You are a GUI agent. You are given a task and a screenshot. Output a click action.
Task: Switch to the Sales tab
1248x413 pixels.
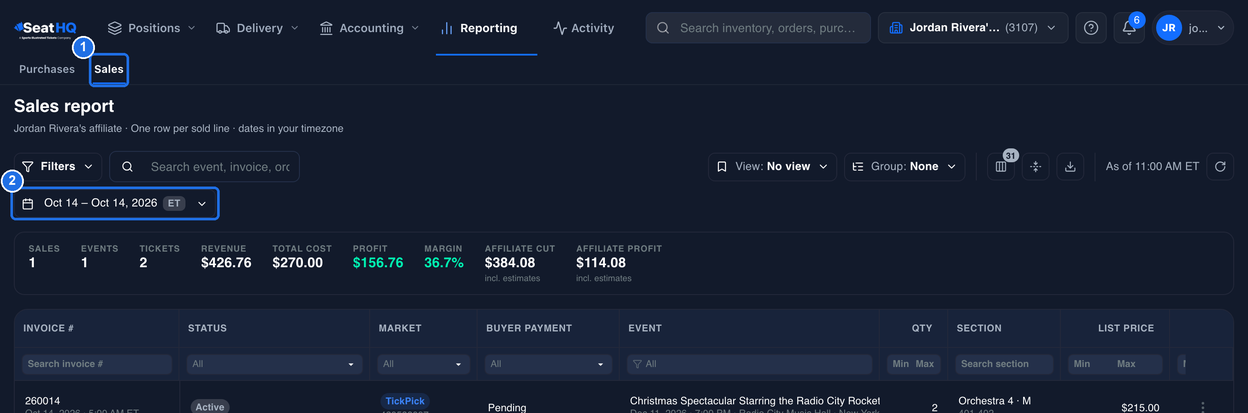coord(109,69)
